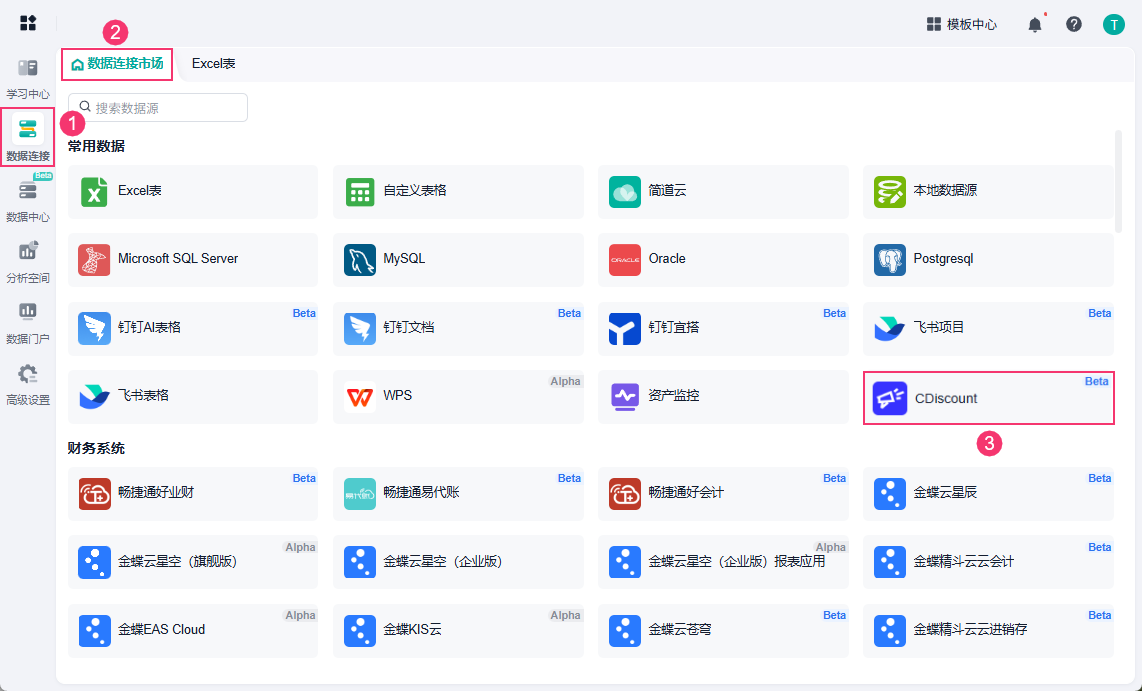Open the 飞书表格 connector
Image resolution: width=1142 pixels, height=691 pixels.
tap(193, 397)
